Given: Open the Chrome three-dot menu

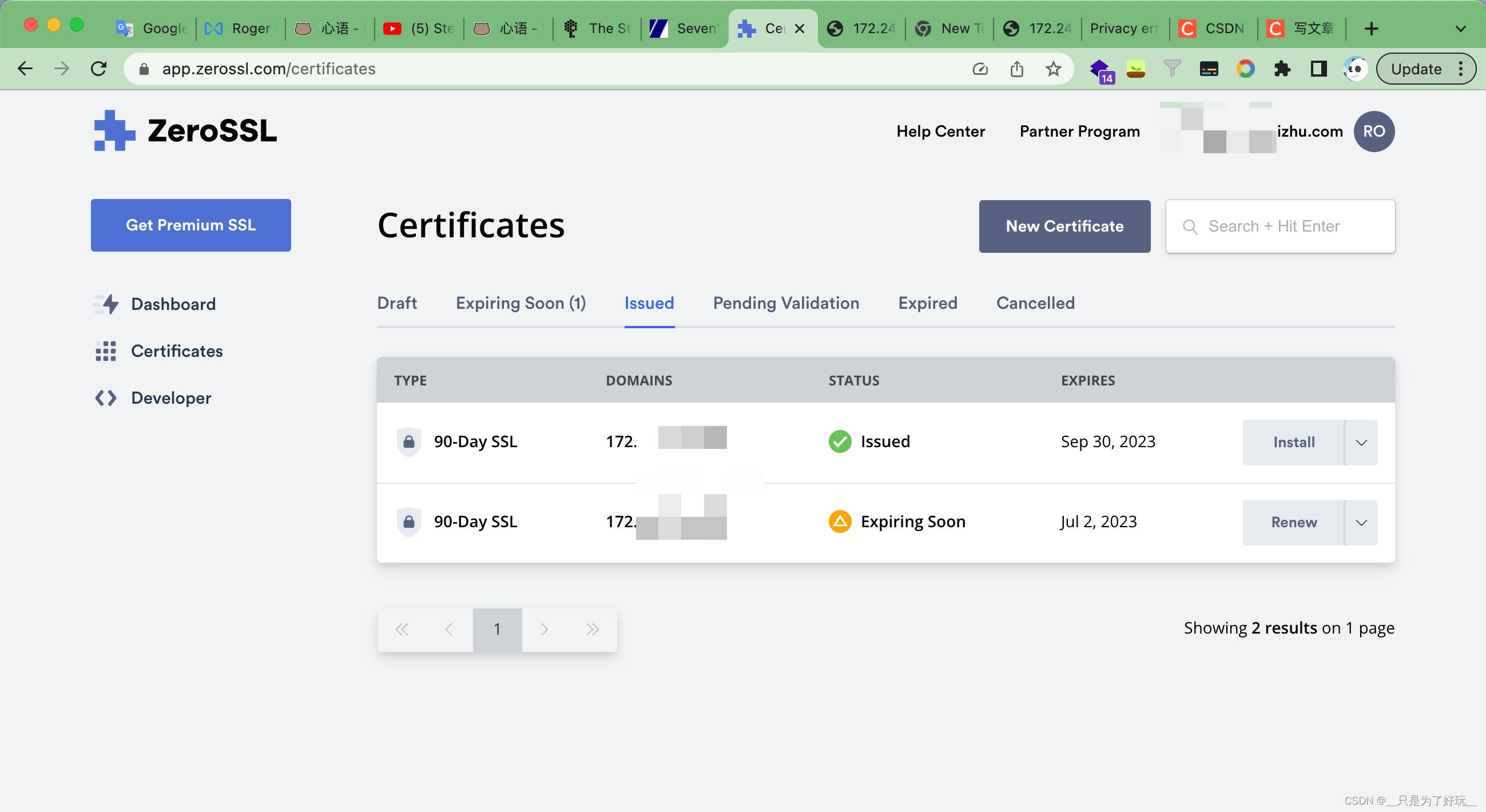Looking at the screenshot, I should coord(1461,69).
